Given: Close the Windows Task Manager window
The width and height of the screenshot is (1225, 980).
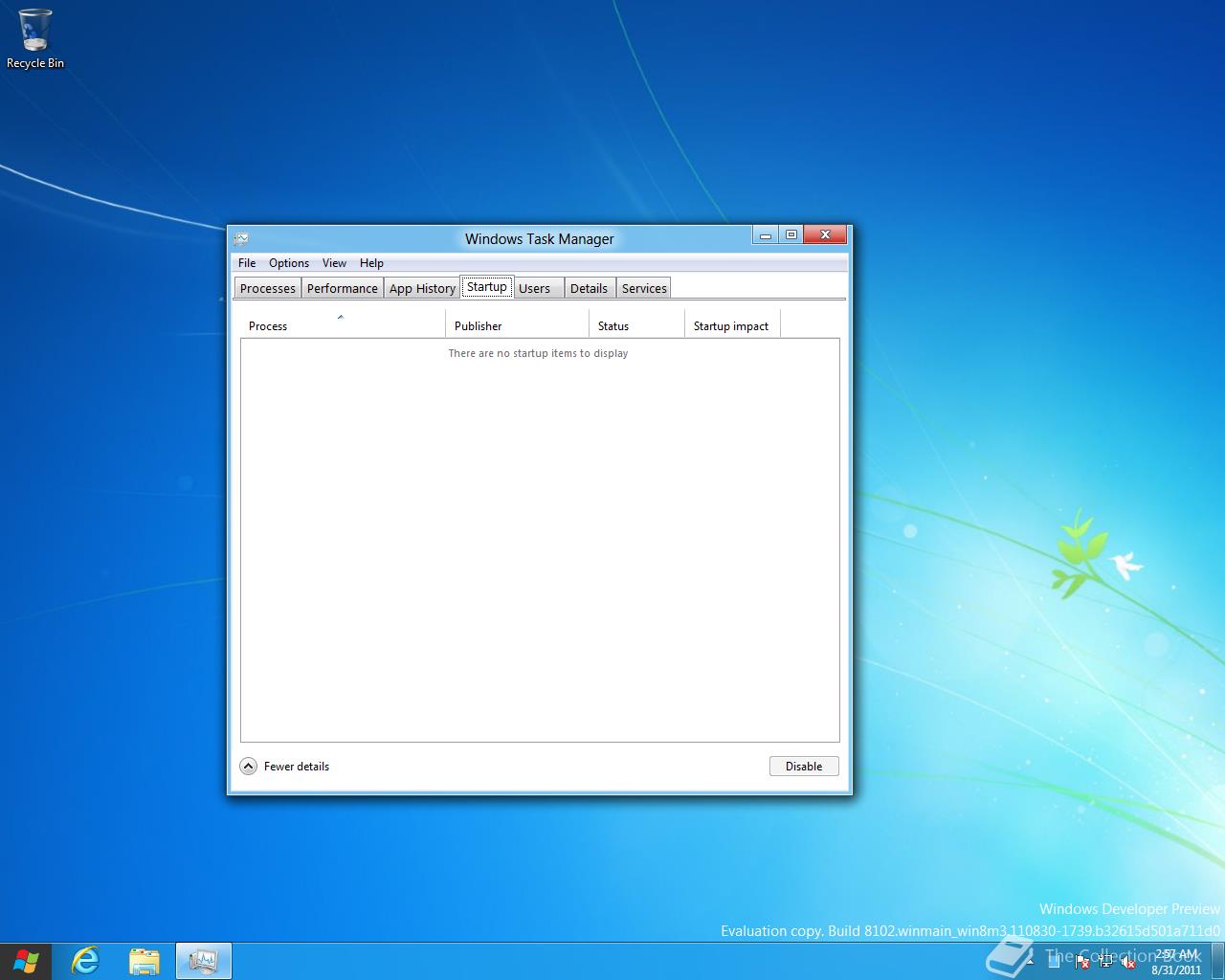Looking at the screenshot, I should 826,235.
